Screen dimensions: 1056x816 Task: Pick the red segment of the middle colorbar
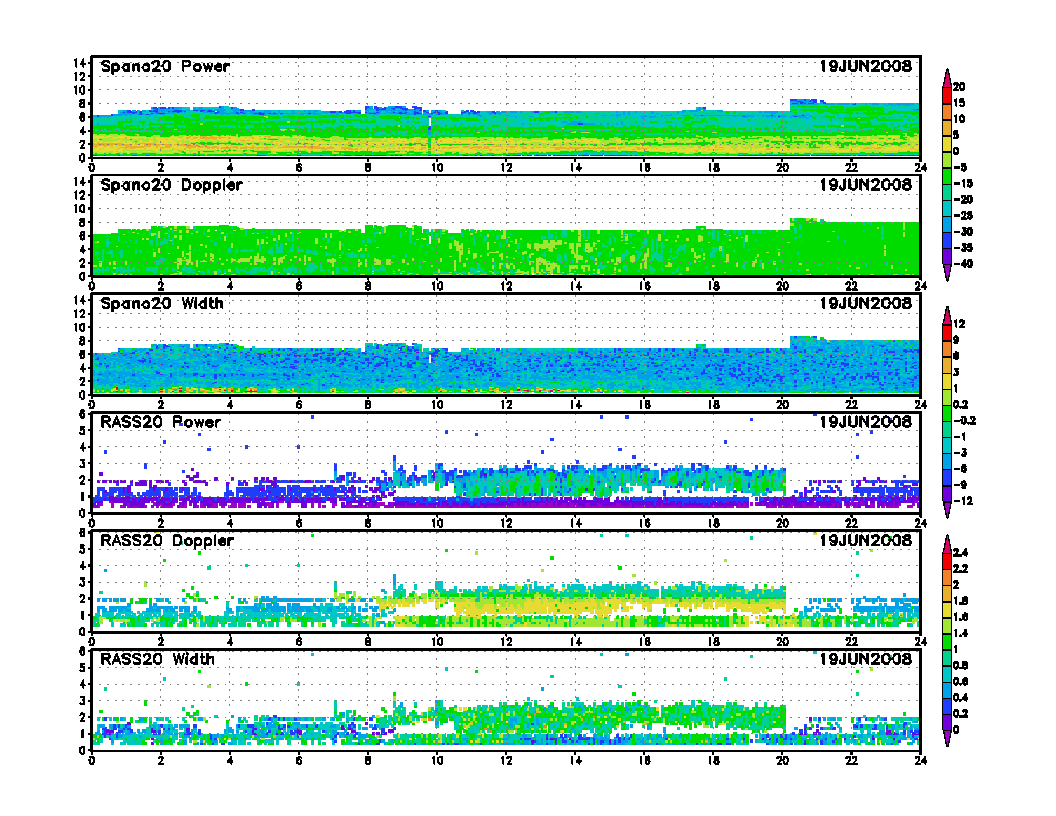[x=947, y=332]
